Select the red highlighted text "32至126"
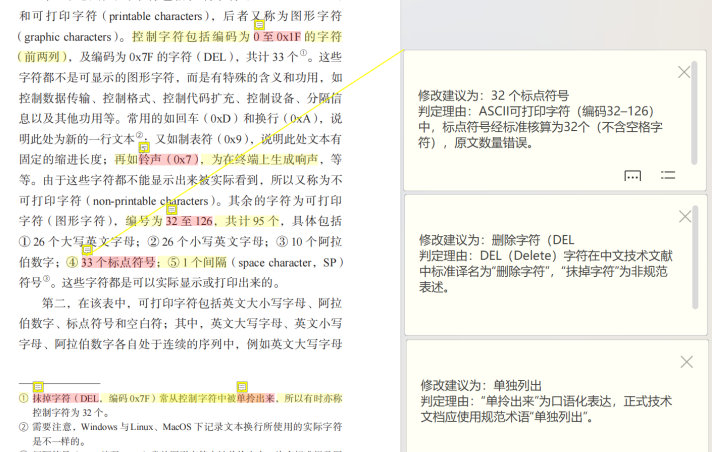The width and height of the screenshot is (712, 452). point(189,221)
